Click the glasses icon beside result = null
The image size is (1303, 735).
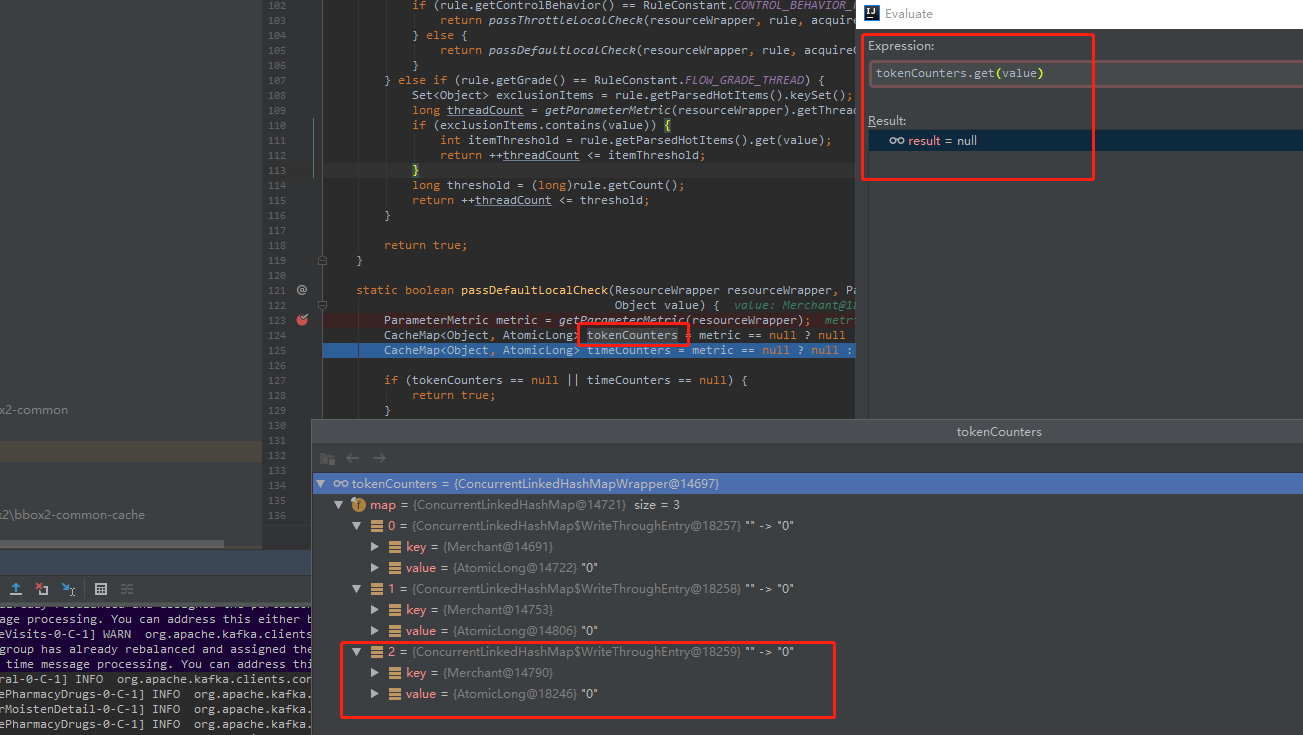coord(896,141)
